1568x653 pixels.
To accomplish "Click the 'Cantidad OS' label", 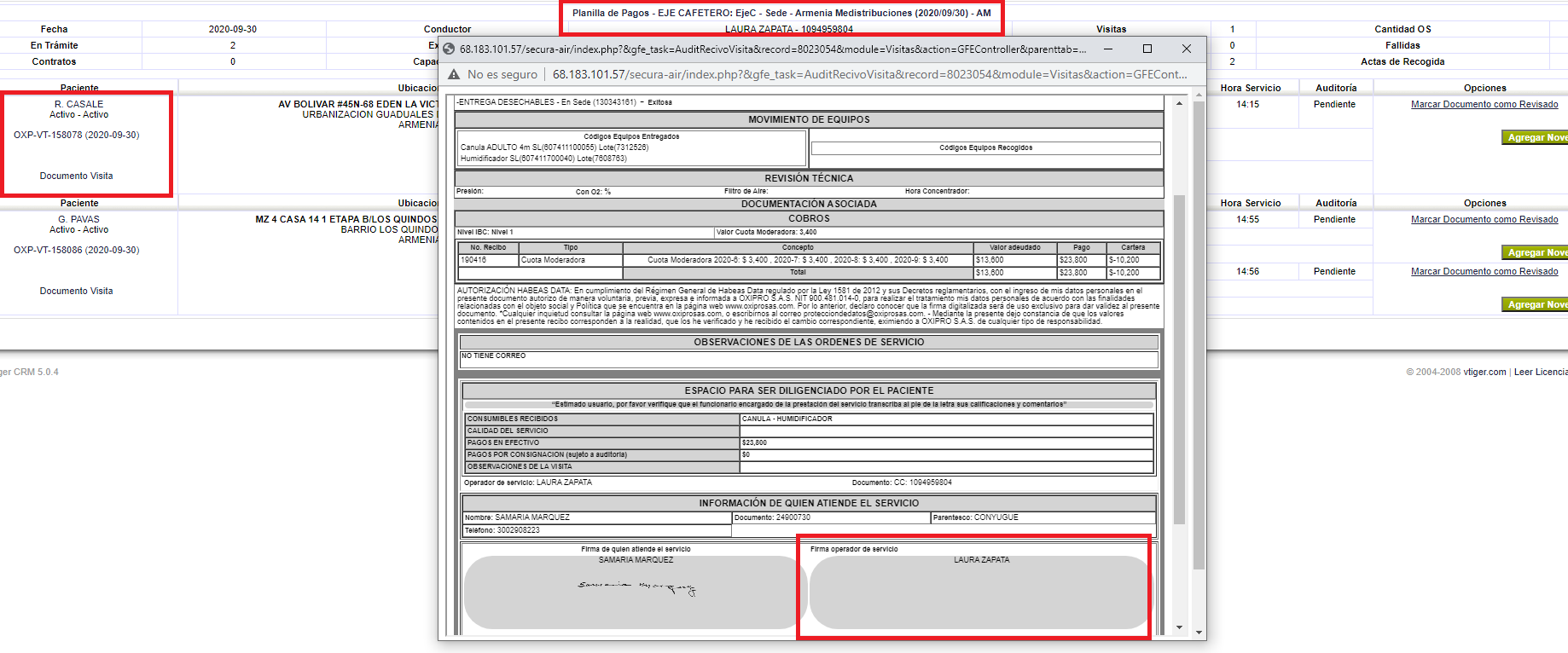I will (1402, 29).
